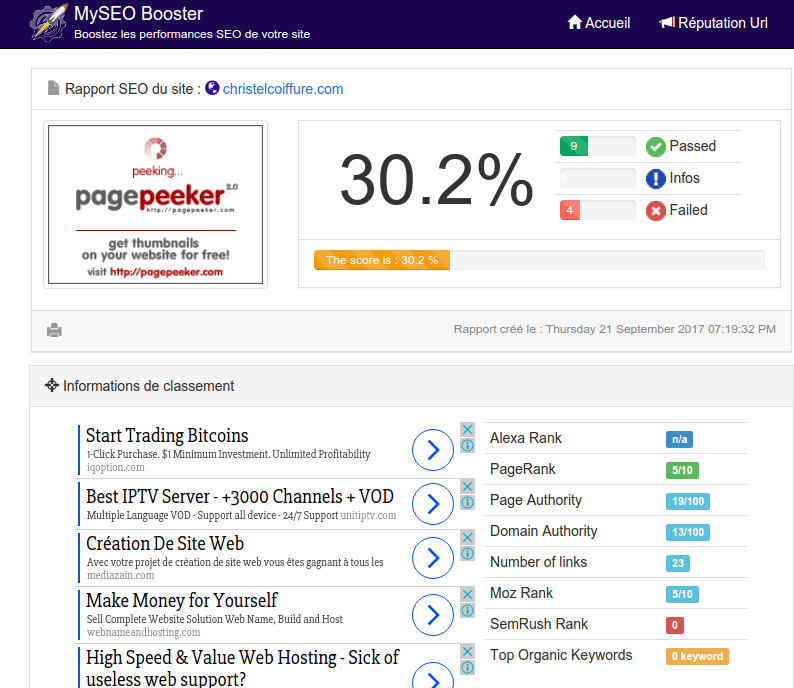794x688 pixels.
Task: Click the printer icon to print report
Action: pos(54,330)
